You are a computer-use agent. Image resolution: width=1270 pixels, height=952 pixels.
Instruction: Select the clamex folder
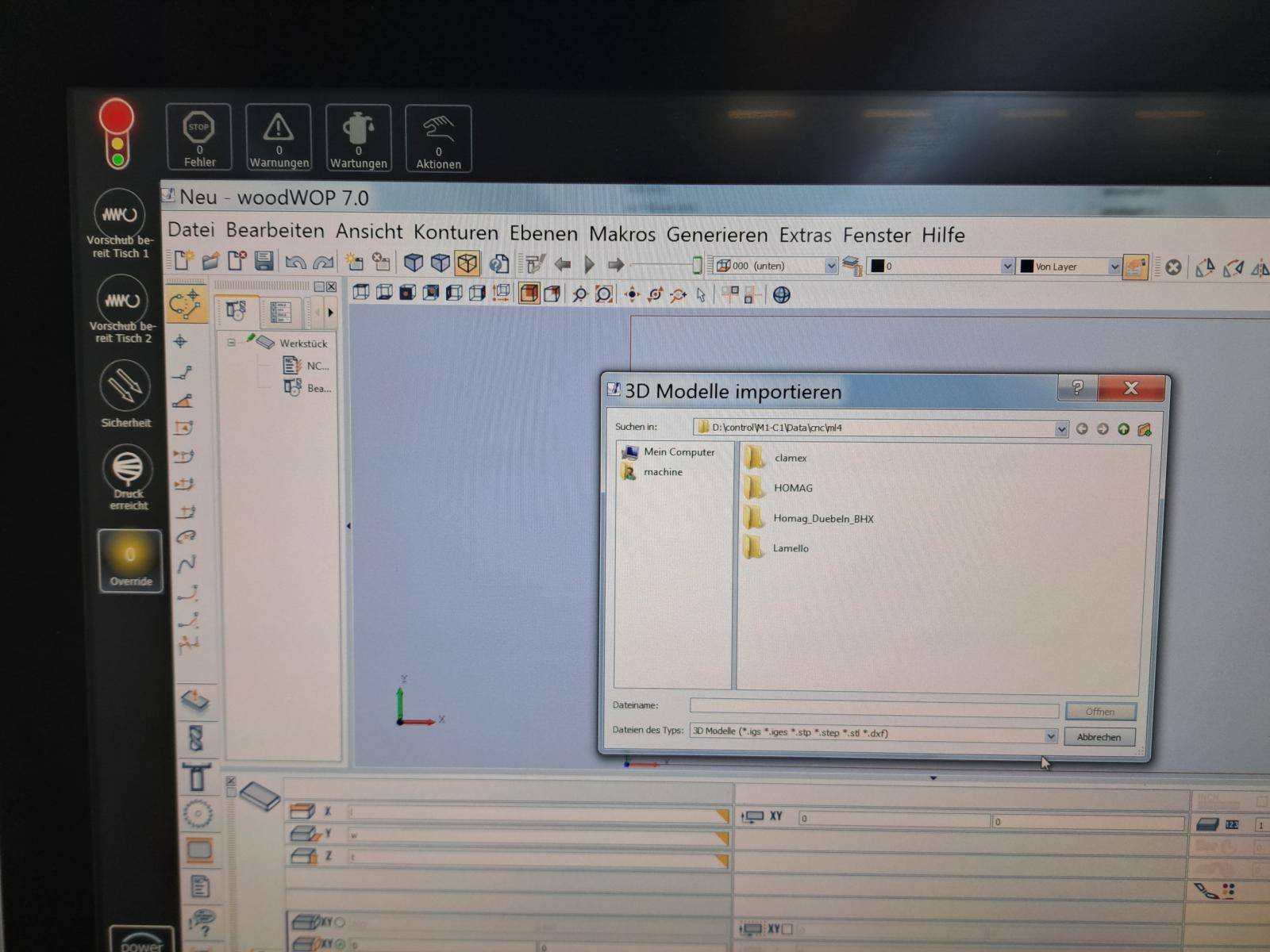pyautogui.click(x=775, y=457)
